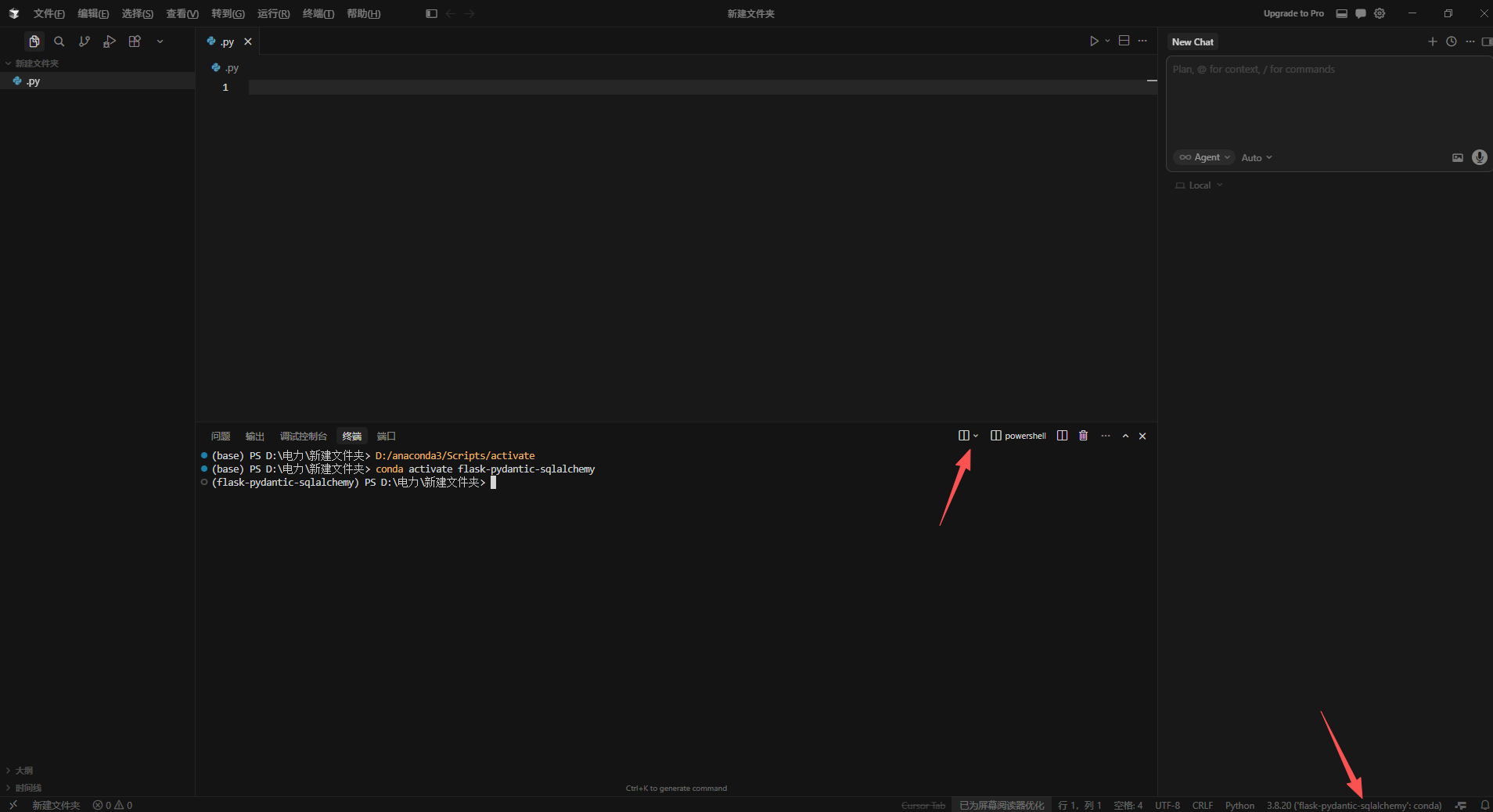Switch to the 端口 panel tab
This screenshot has height=812, width=1493.
(x=387, y=436)
